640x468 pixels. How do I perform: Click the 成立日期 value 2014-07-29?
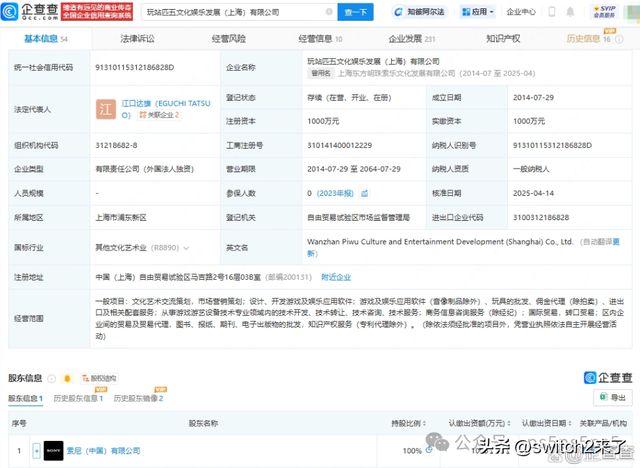533,98
